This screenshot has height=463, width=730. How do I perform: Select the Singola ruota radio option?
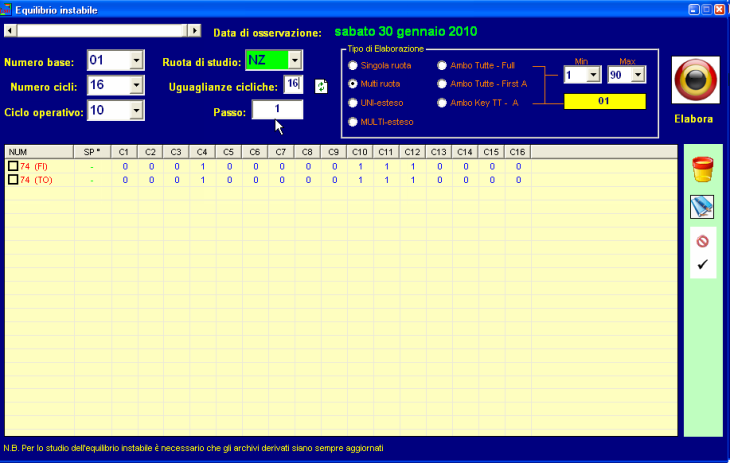click(352, 65)
